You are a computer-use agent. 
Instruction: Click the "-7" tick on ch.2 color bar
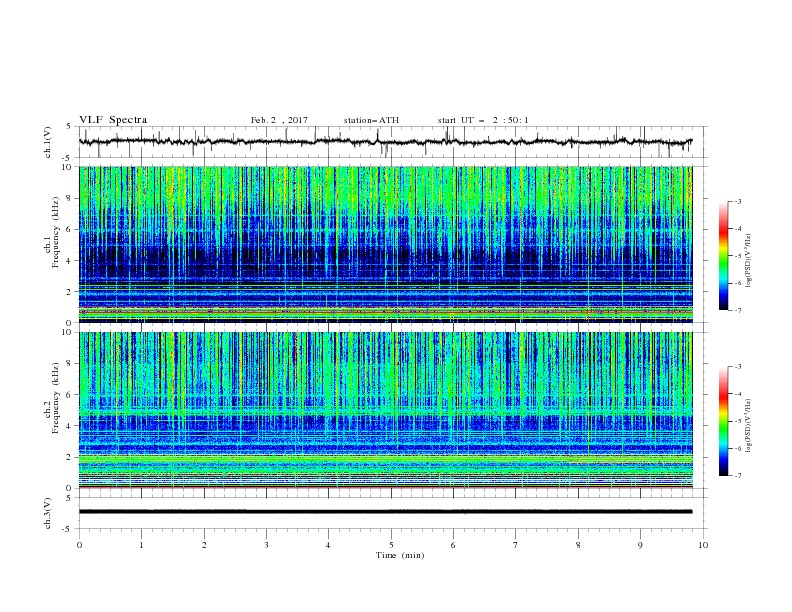point(737,476)
